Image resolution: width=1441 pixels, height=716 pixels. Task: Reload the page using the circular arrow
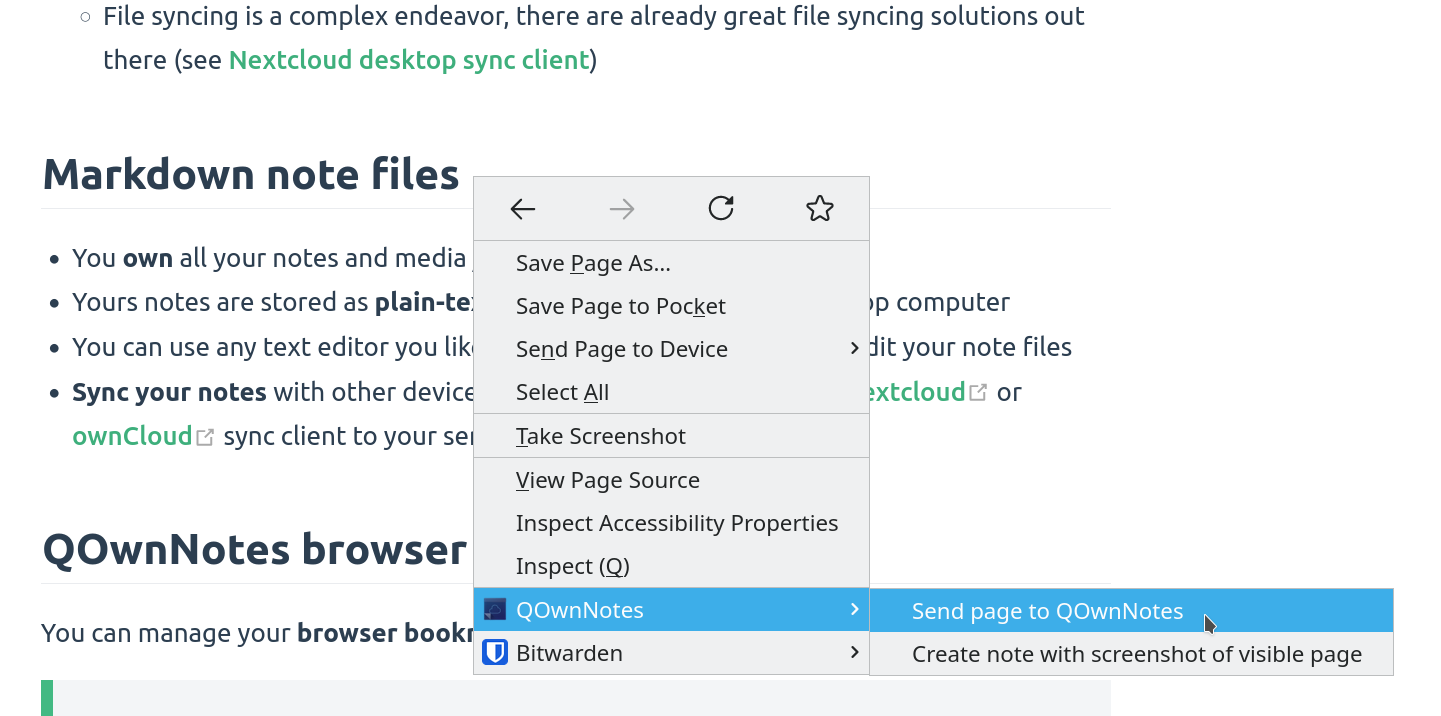pos(721,208)
